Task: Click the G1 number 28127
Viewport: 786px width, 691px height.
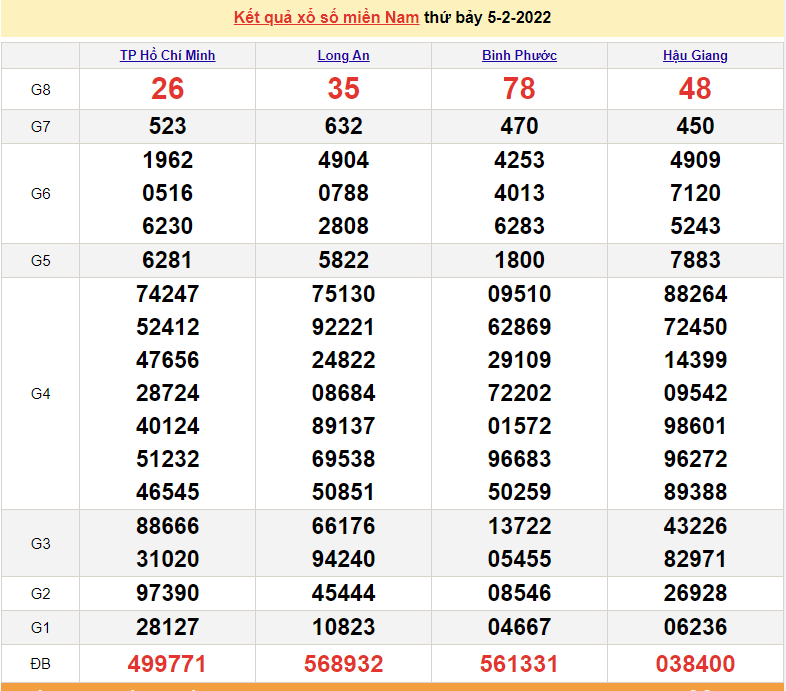Action: [167, 628]
